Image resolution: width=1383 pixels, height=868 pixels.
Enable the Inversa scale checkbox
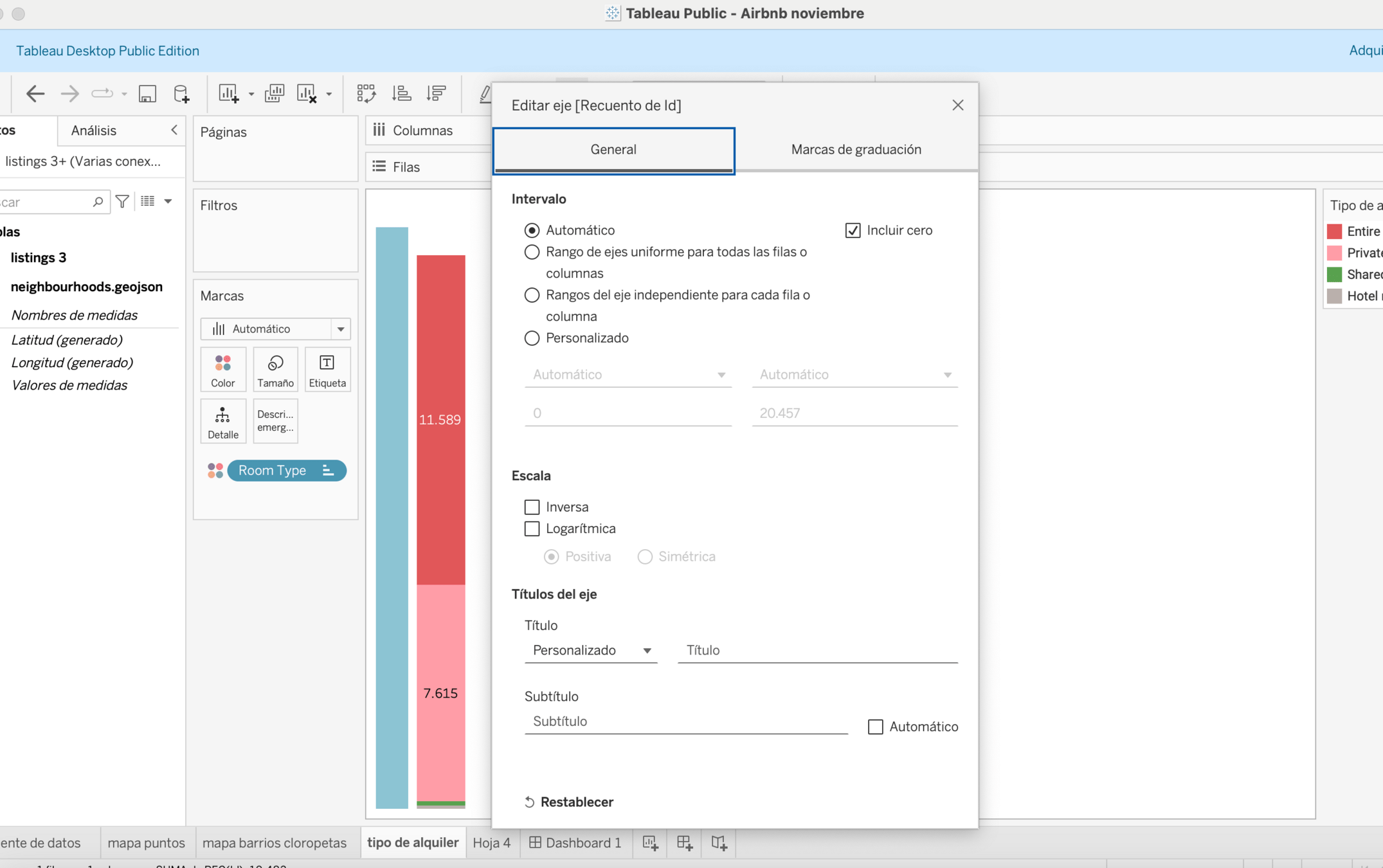(x=532, y=507)
